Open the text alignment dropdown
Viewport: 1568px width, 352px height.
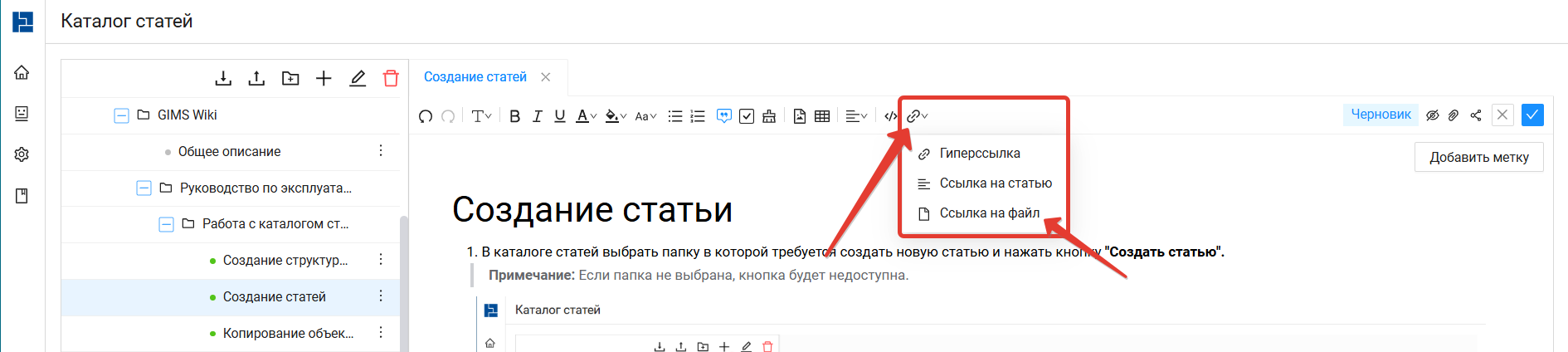tap(856, 116)
